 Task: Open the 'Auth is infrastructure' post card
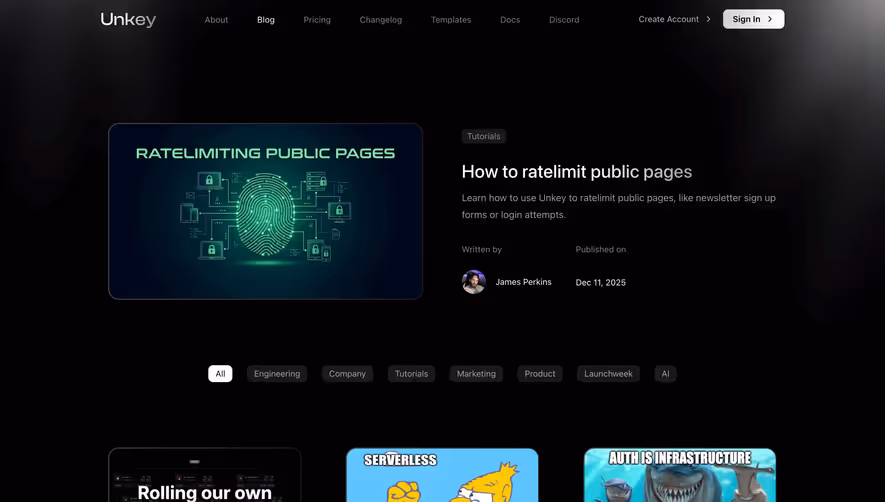point(680,475)
